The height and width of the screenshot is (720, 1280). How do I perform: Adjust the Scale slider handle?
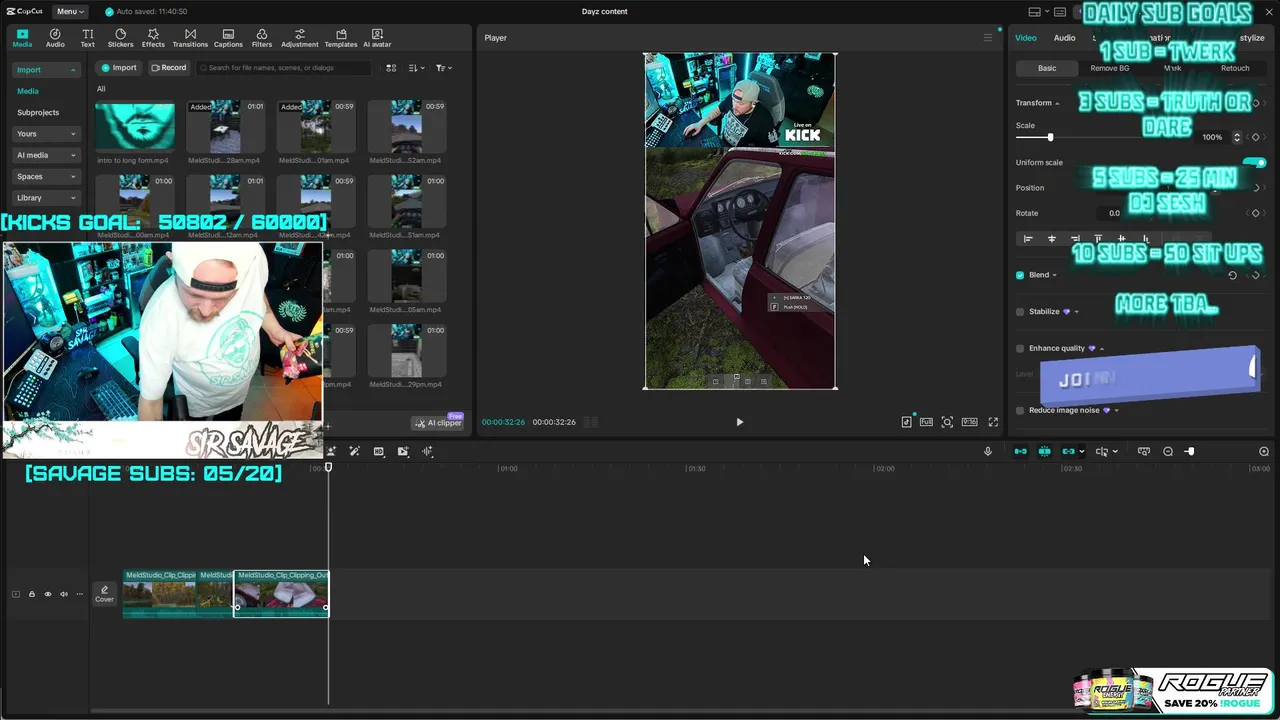click(1050, 137)
